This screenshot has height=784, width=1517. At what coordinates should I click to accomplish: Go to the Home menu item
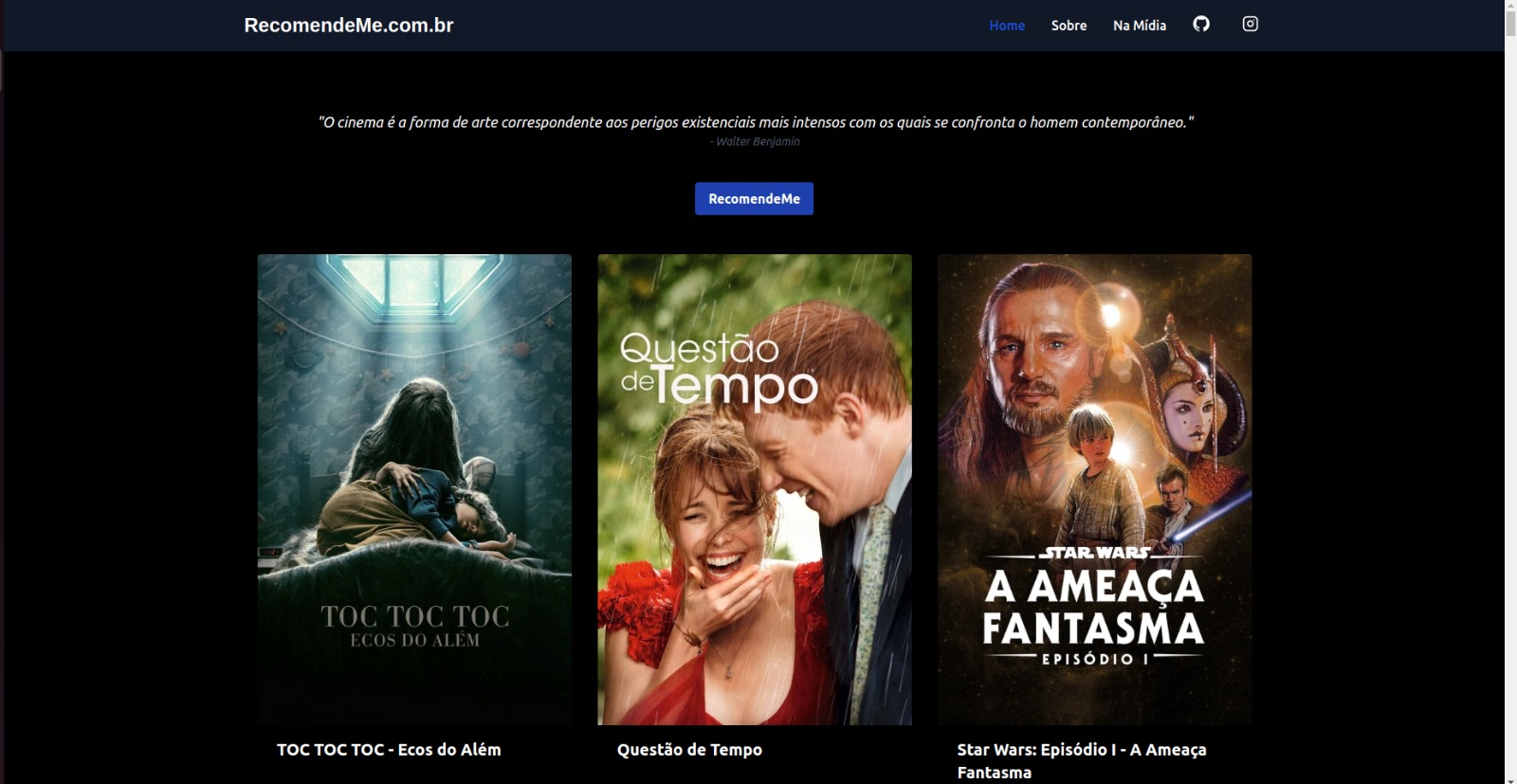click(1007, 26)
